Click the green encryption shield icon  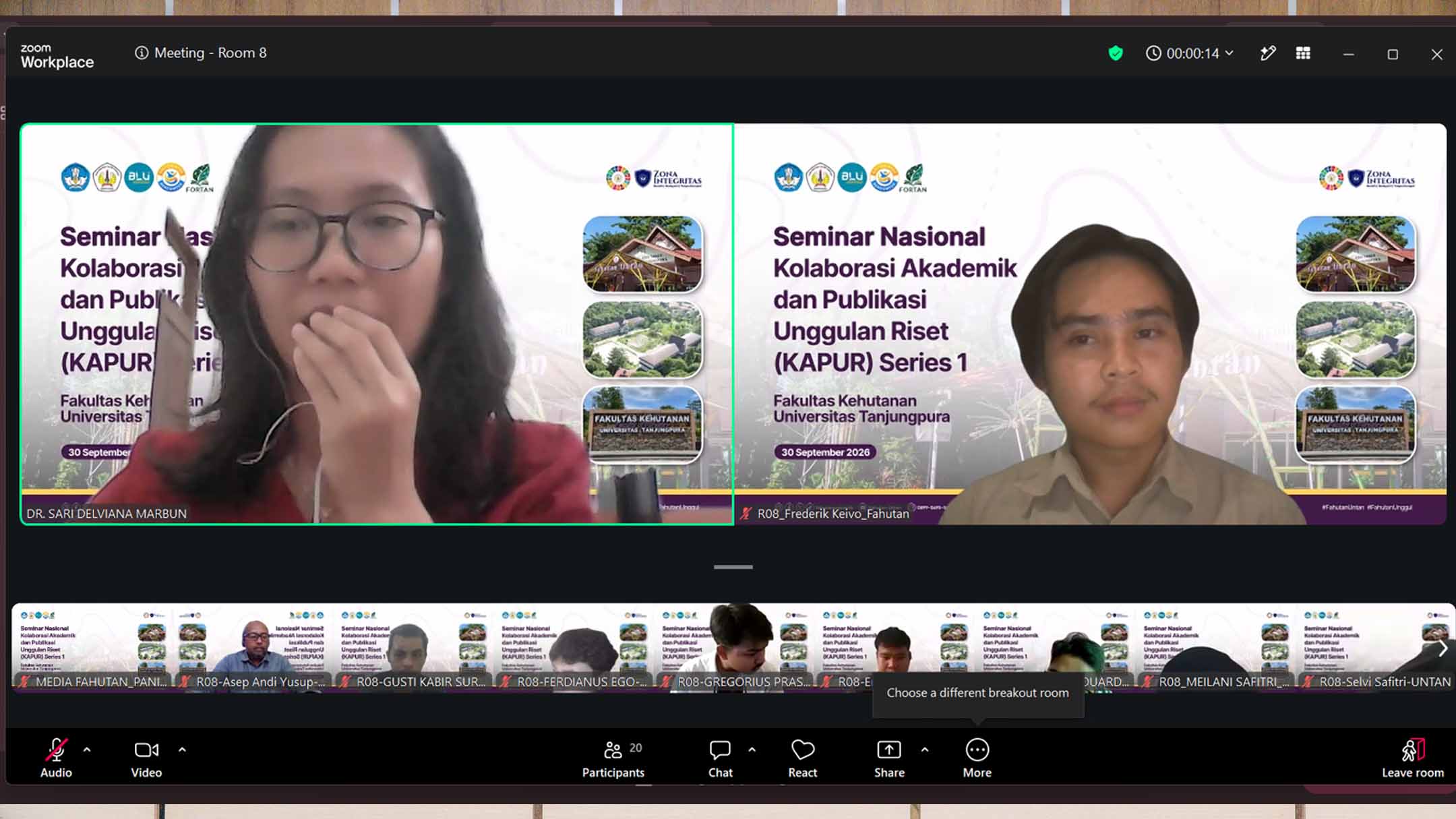(x=1116, y=53)
